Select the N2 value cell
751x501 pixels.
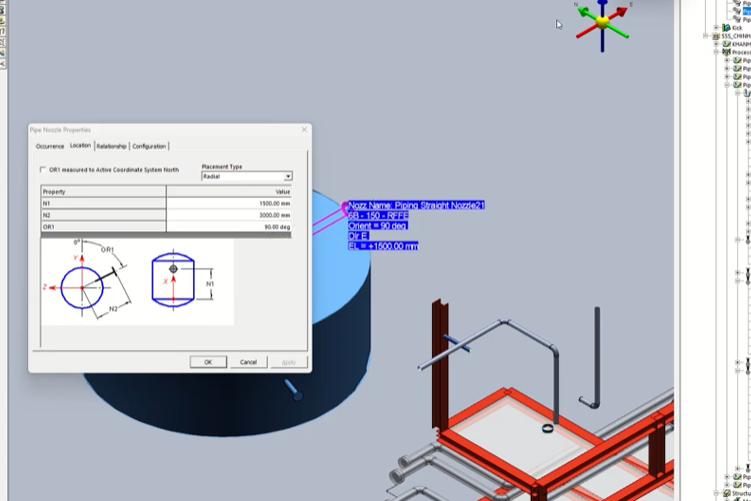[x=229, y=215]
